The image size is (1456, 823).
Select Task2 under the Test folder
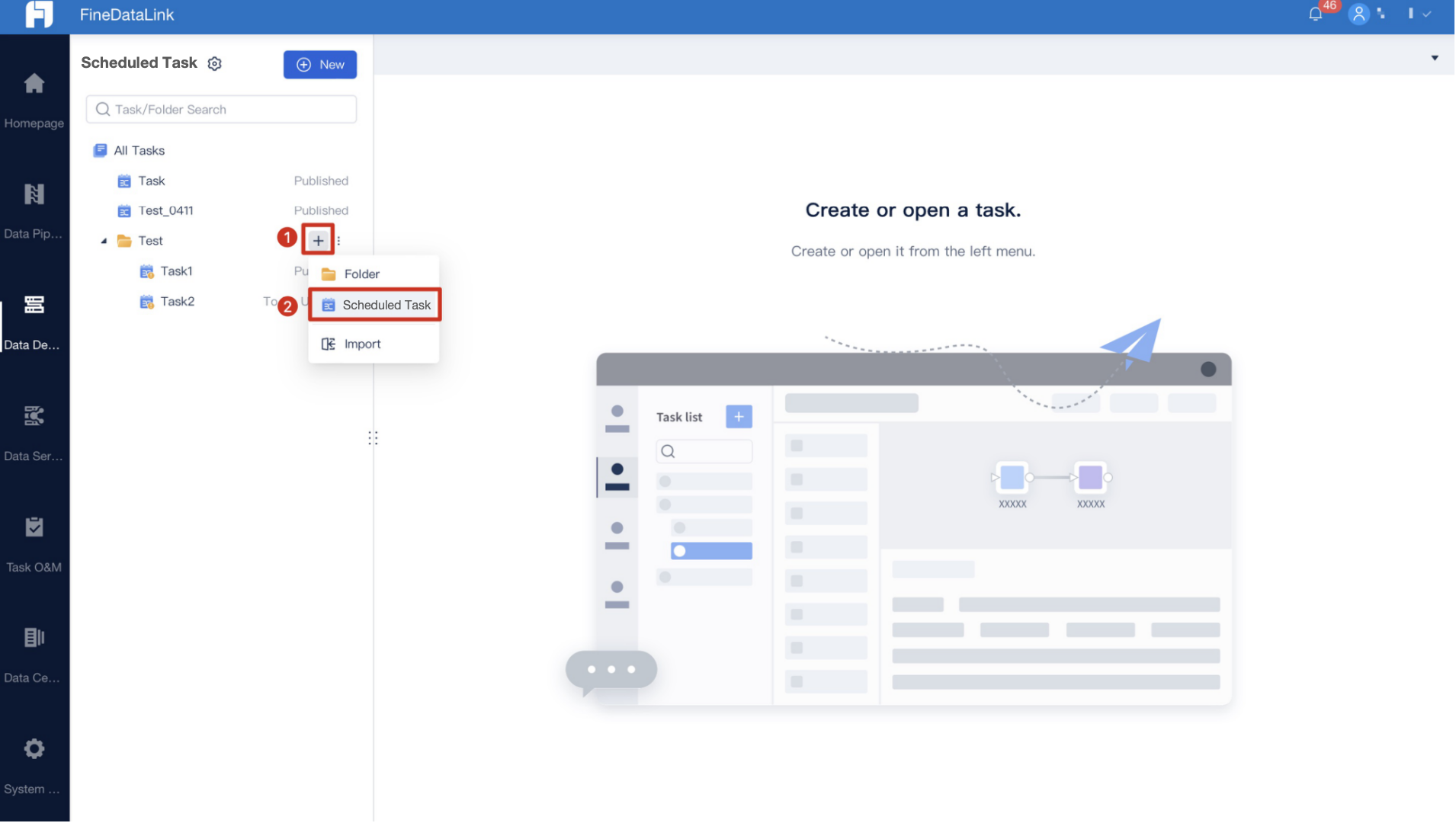tap(176, 301)
